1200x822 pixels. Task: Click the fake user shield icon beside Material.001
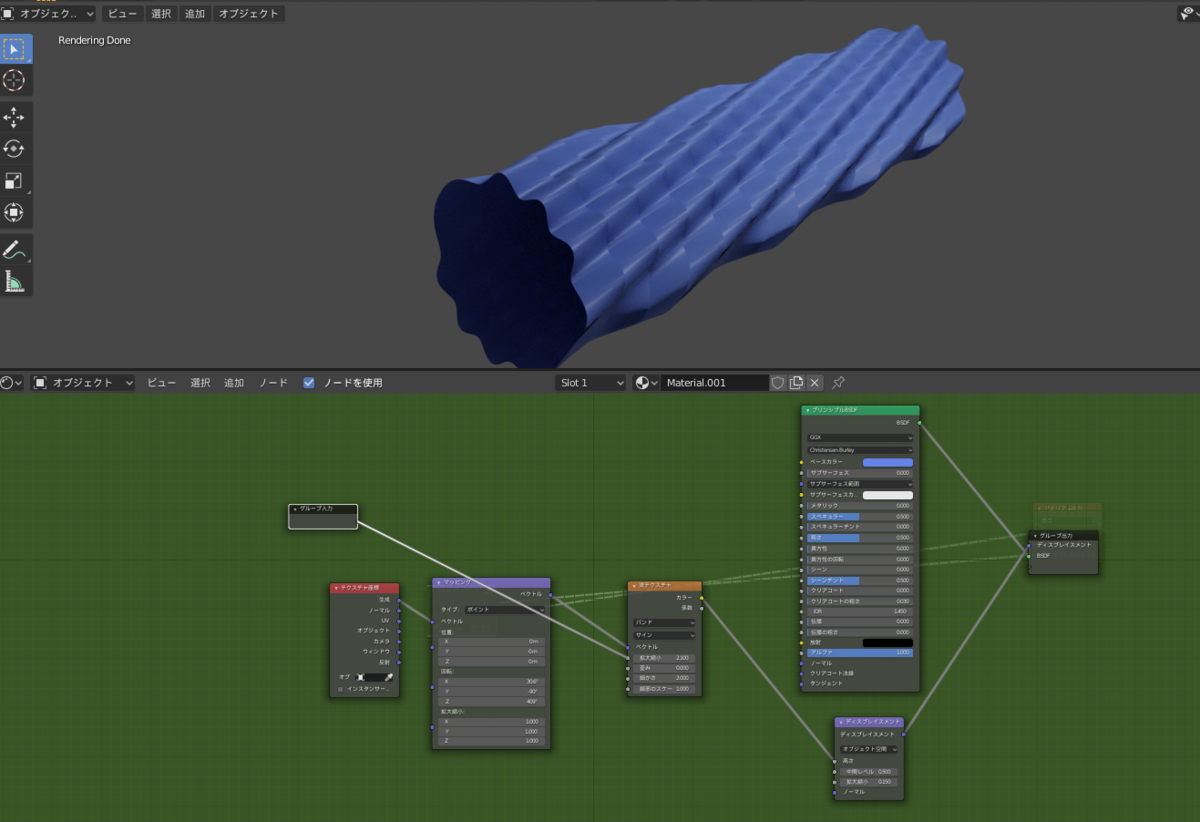pos(778,383)
